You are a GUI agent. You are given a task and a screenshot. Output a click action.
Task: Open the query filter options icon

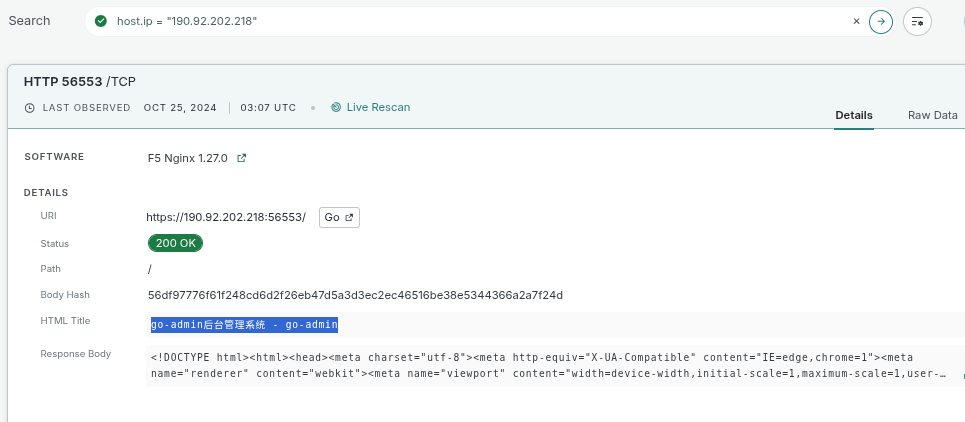coord(917,21)
